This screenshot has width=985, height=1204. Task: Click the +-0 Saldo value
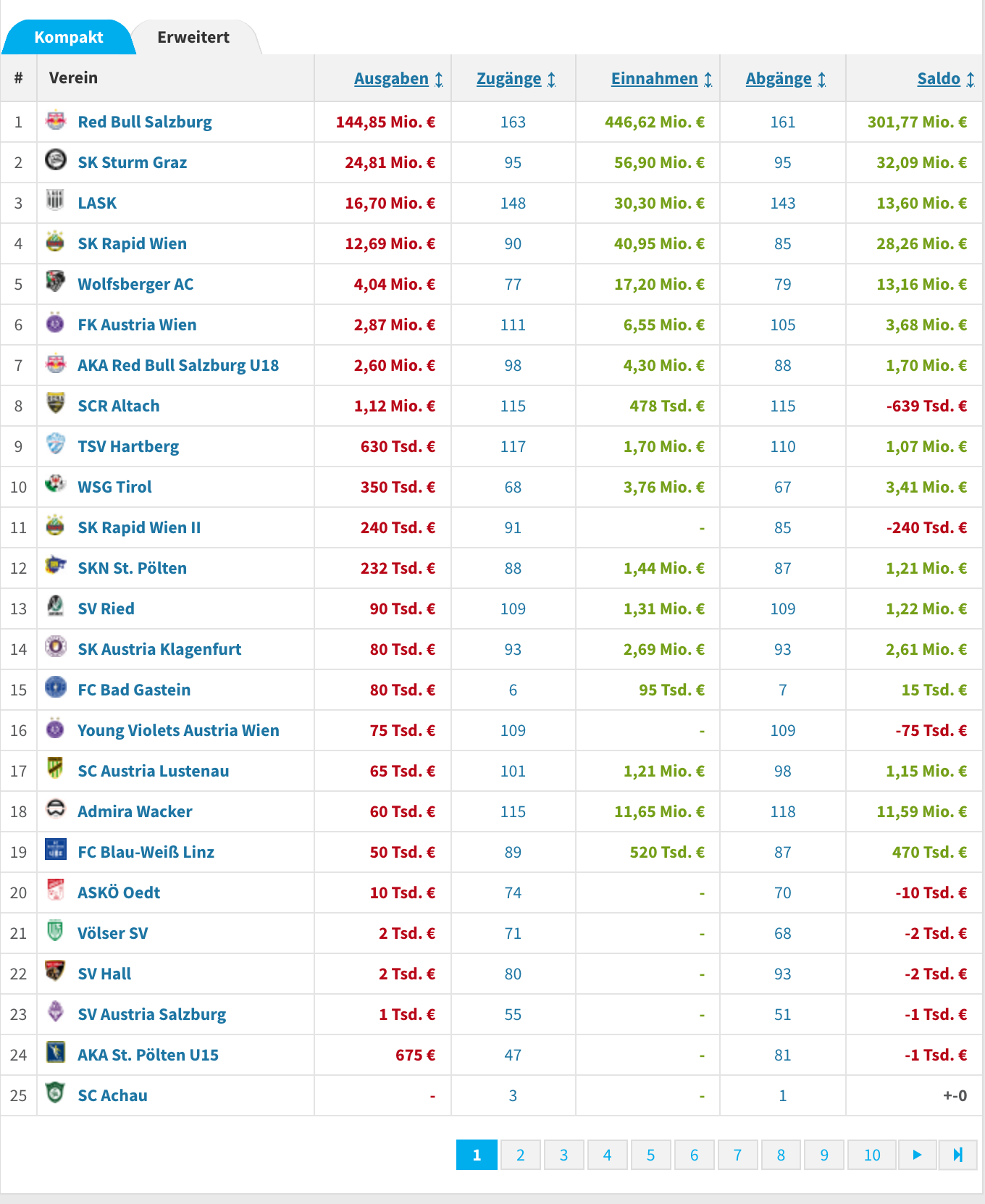955,1095
